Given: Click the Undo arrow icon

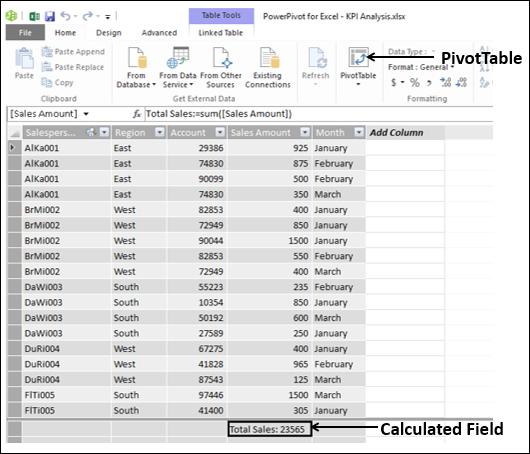Looking at the screenshot, I should point(65,16).
